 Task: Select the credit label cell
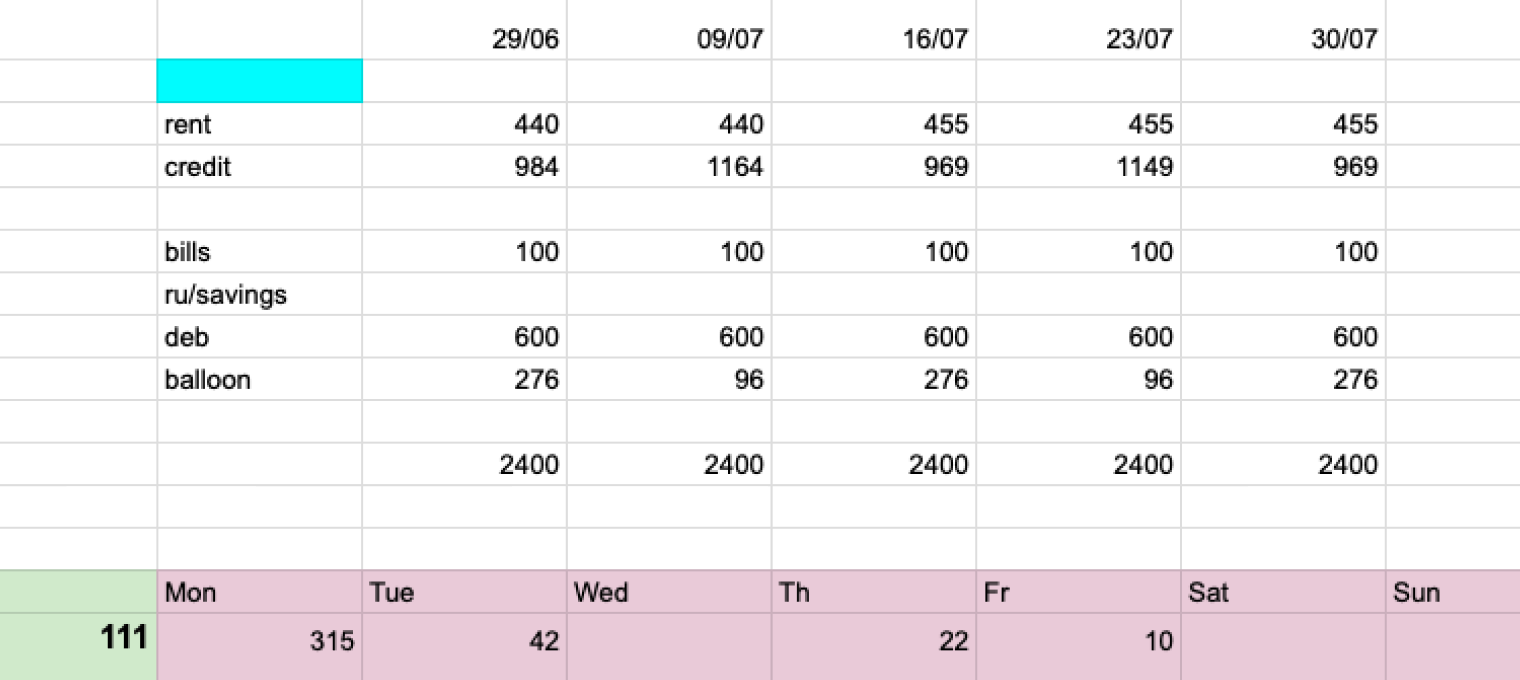click(x=260, y=166)
